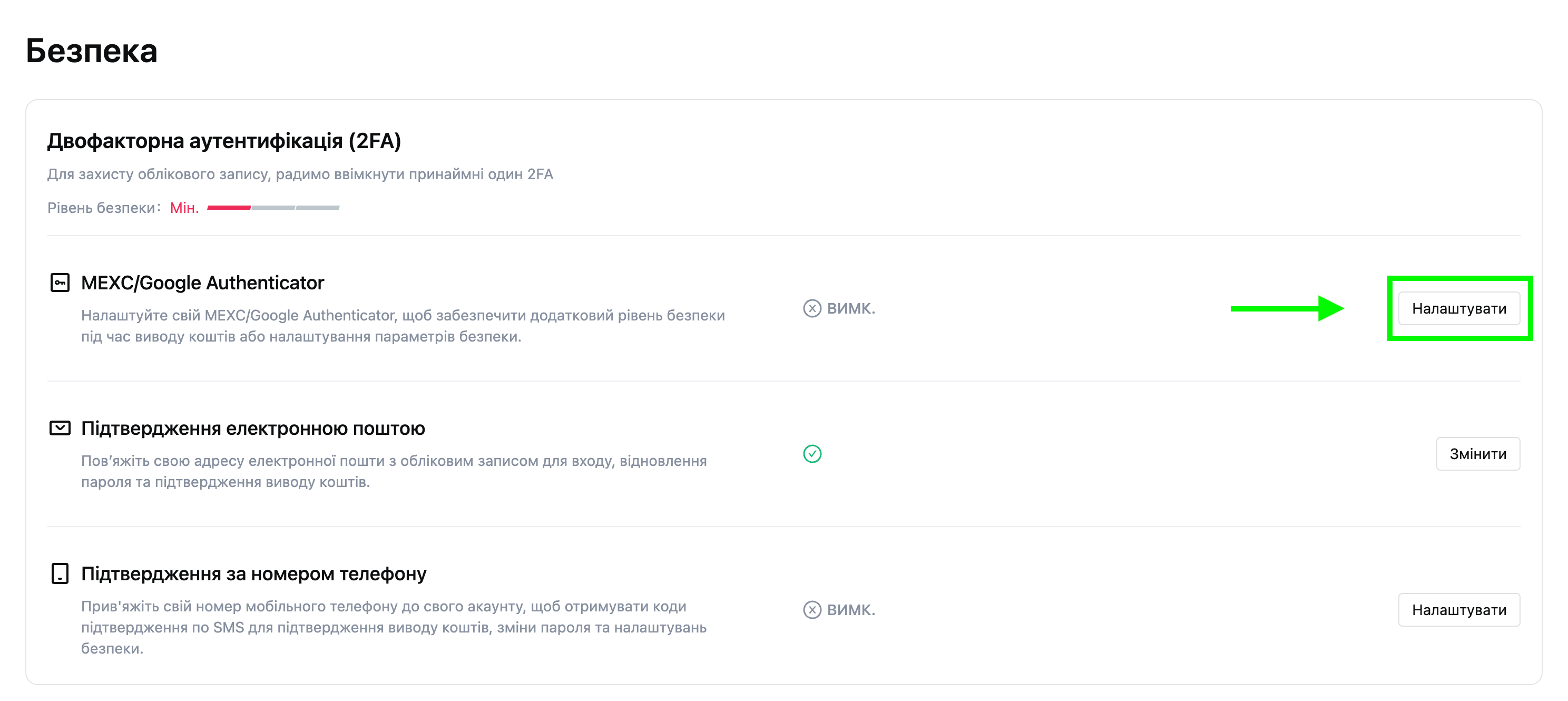Click the ВИМК. status for phone confirmation
Screen dimensions: 1568x701
point(850,610)
